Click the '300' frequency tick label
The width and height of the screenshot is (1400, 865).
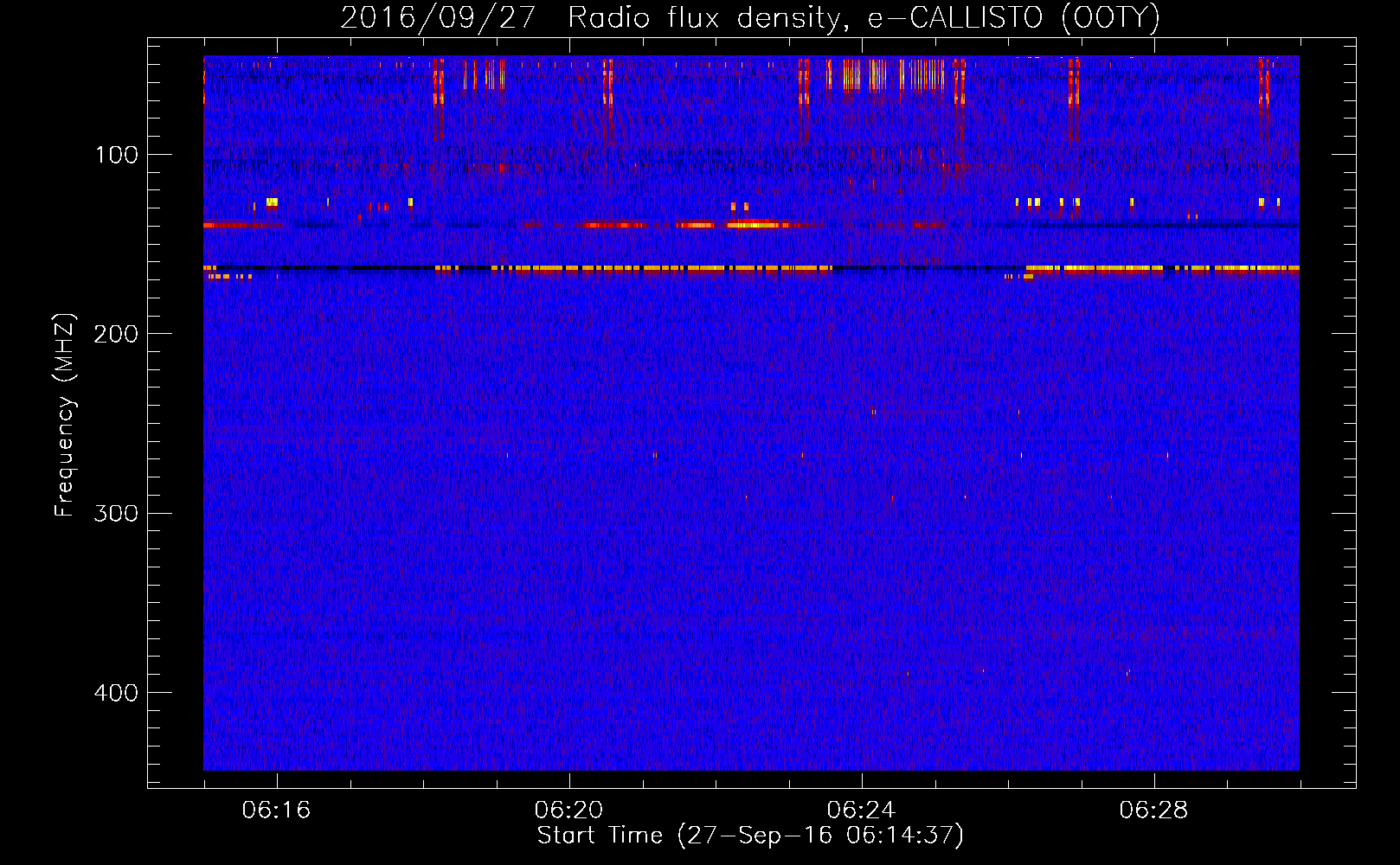tap(116, 513)
